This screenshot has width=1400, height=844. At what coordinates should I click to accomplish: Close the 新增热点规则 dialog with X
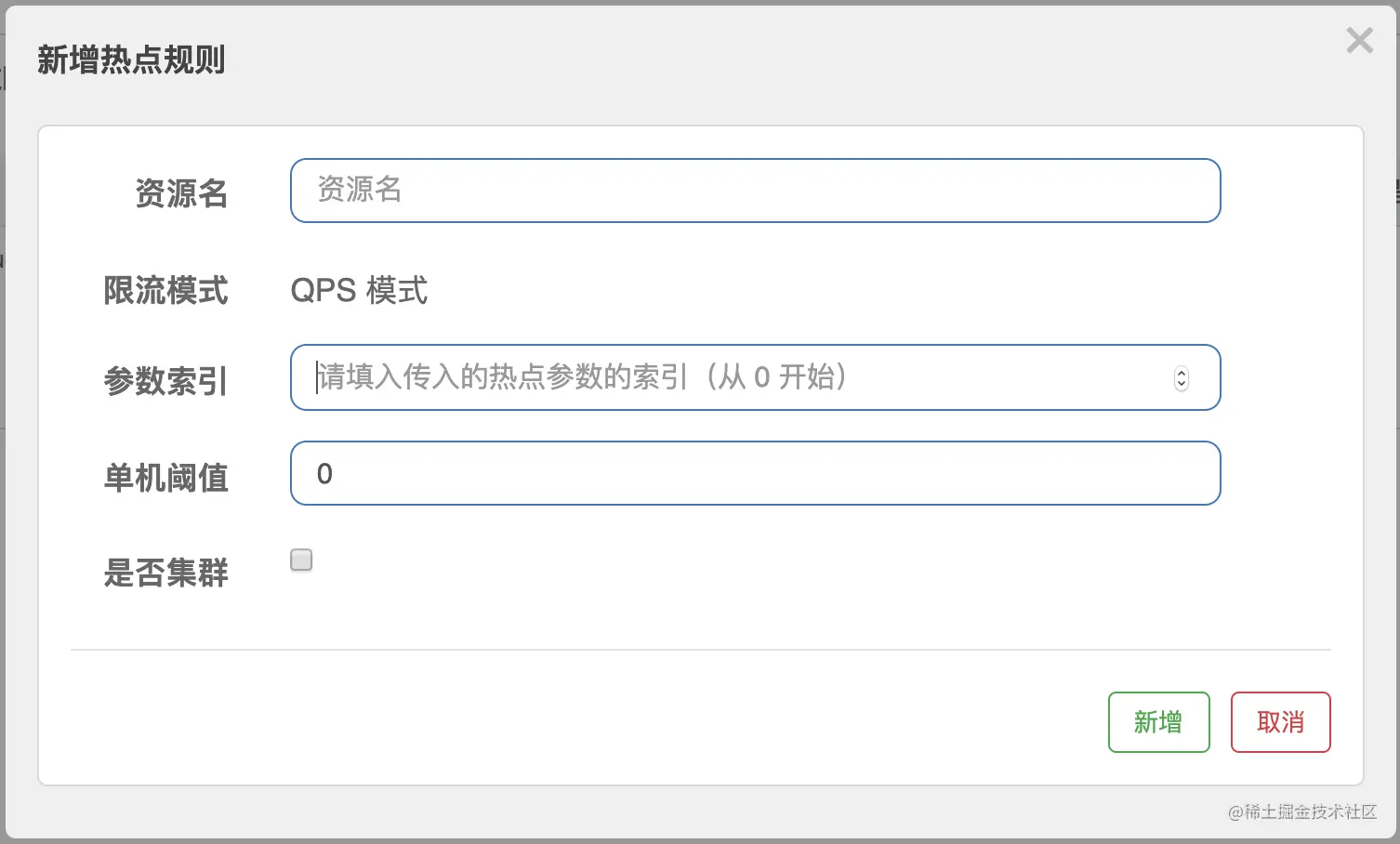(1359, 40)
